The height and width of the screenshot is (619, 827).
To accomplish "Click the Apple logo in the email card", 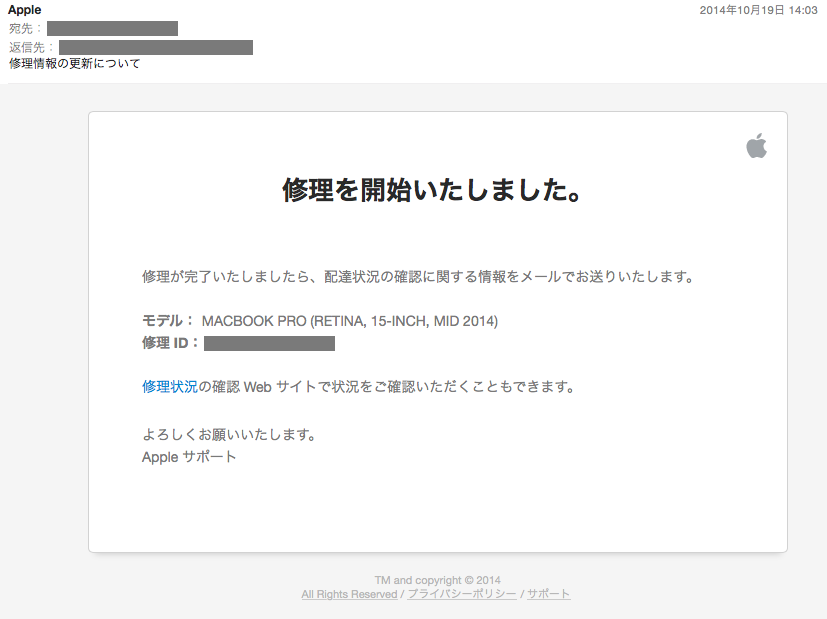I will point(756,146).
